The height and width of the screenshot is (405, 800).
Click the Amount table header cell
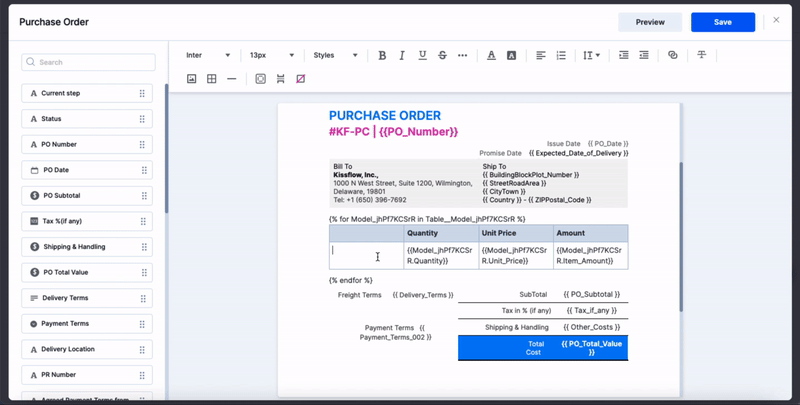tap(591, 233)
